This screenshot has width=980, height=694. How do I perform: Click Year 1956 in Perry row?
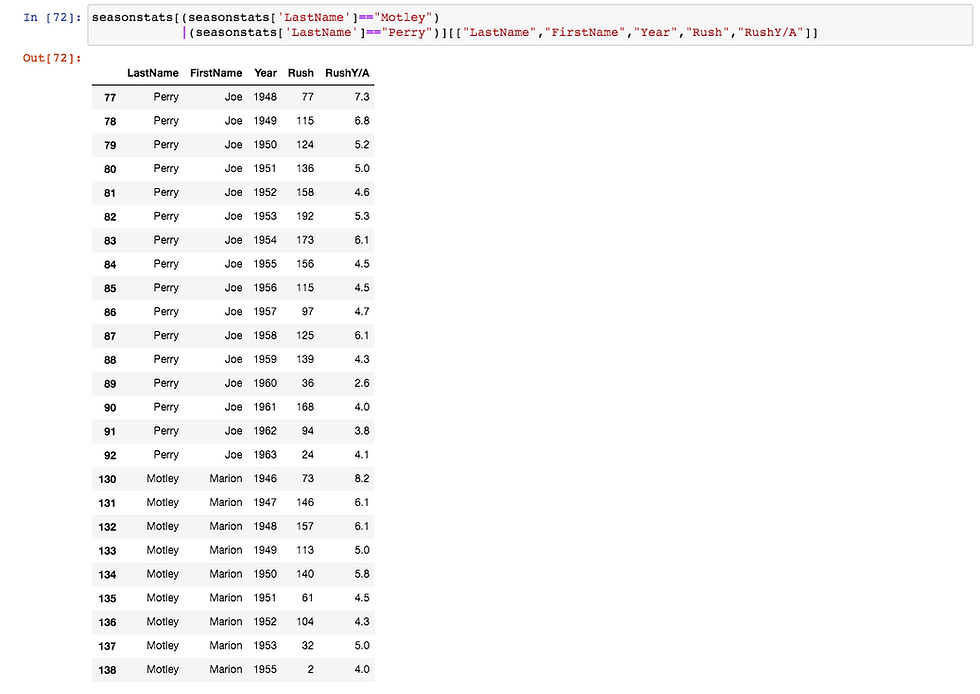tap(265, 288)
